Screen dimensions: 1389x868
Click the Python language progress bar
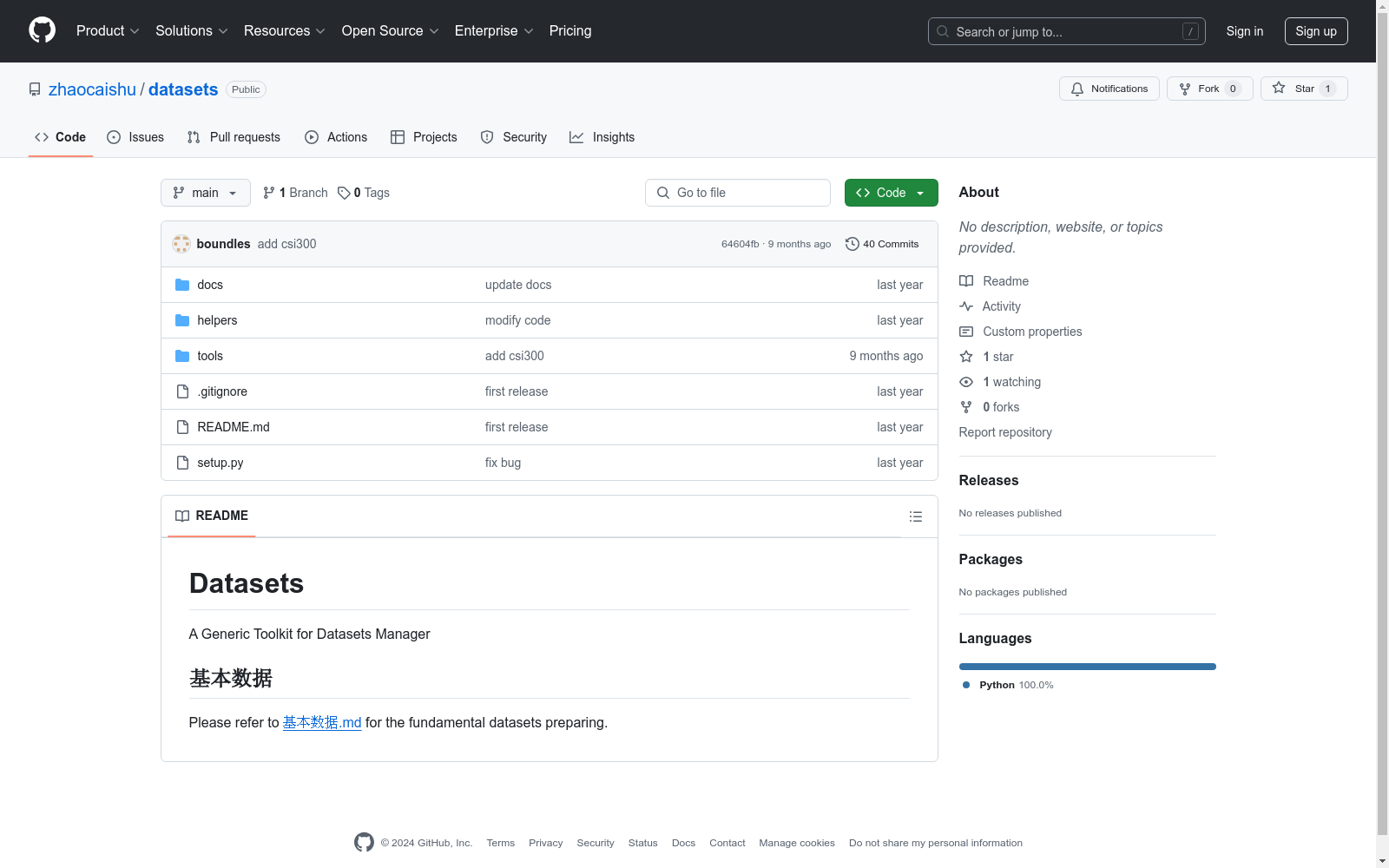pos(1087,667)
